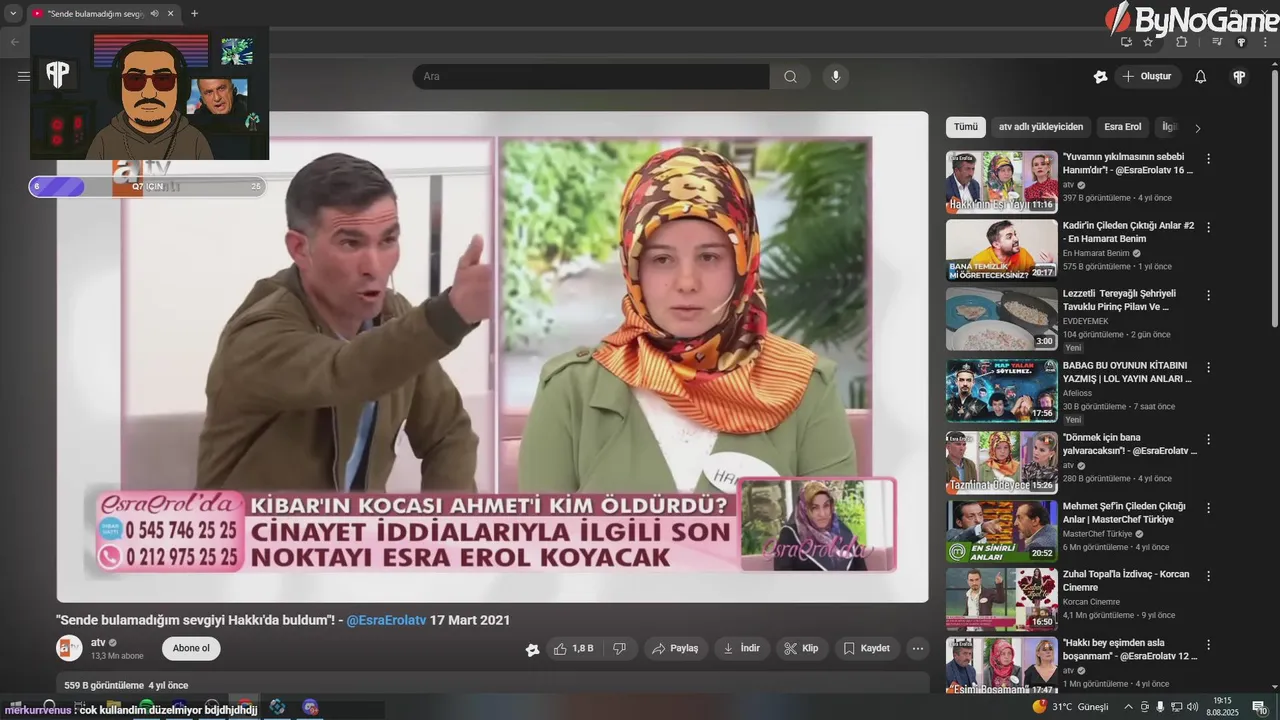The width and height of the screenshot is (1280, 720).
Task: Mute the tab via speaker icon
Action: 154,14
